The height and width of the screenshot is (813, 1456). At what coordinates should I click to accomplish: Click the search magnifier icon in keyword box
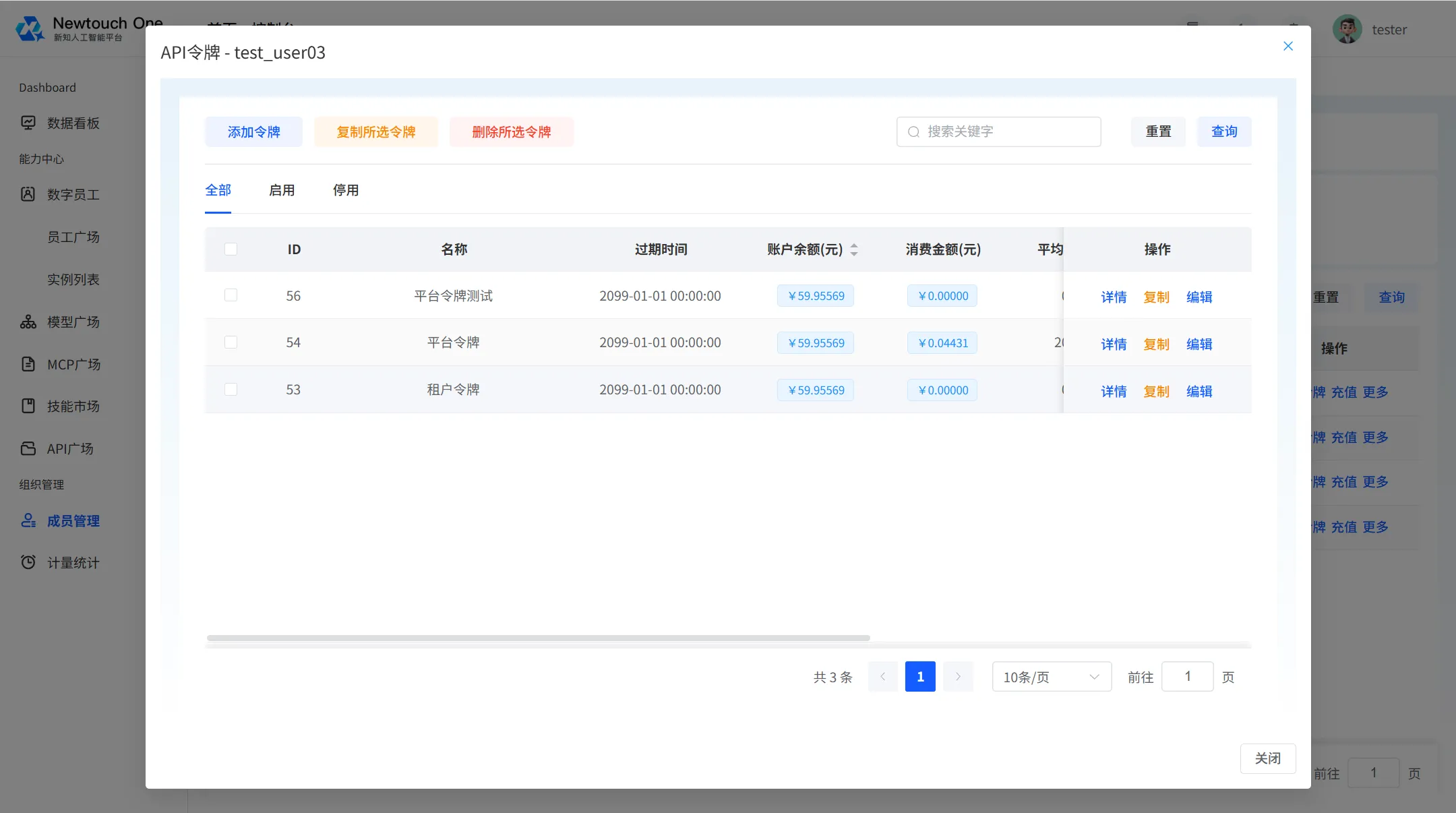click(913, 132)
